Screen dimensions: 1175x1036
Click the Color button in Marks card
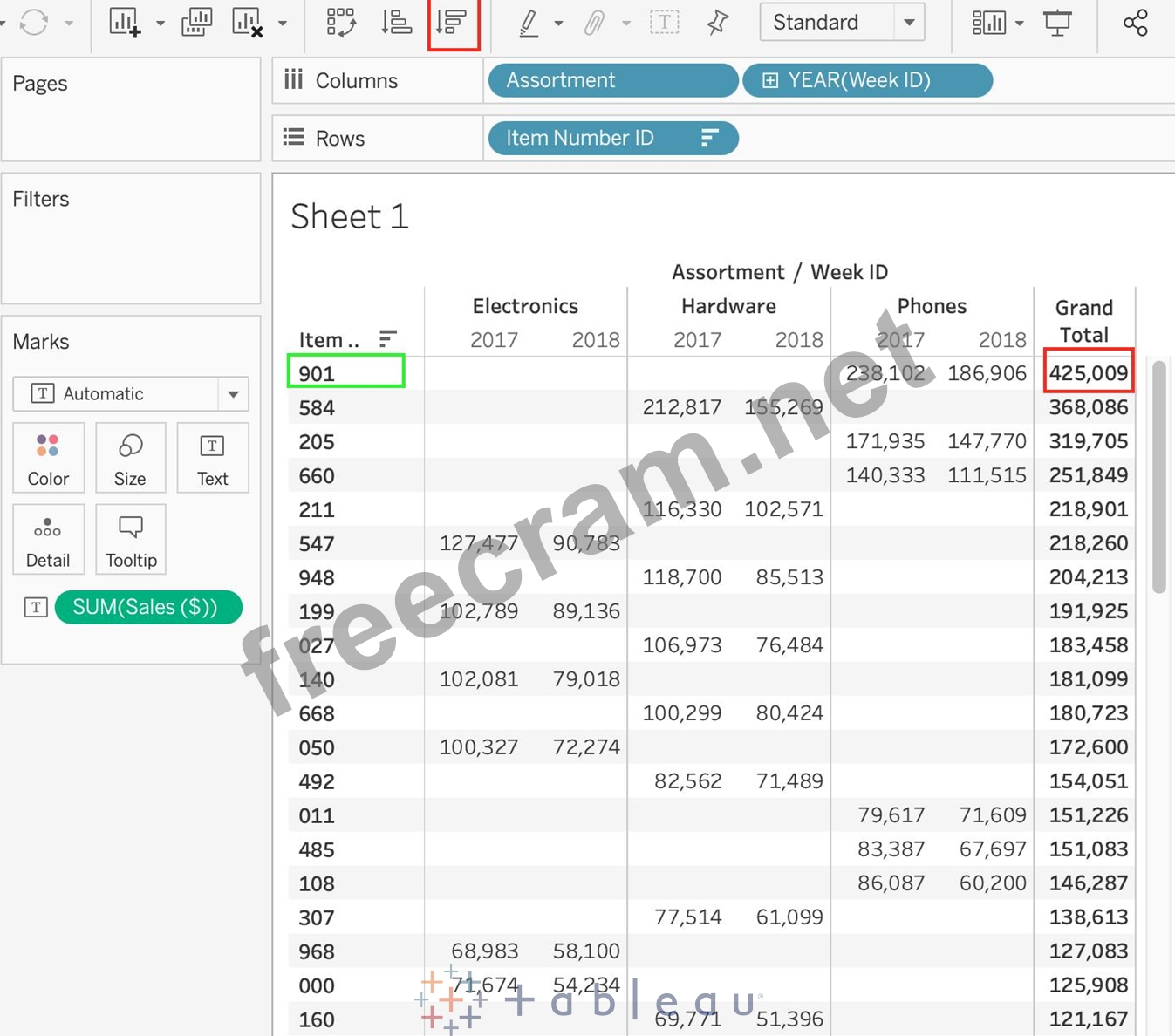coord(48,459)
